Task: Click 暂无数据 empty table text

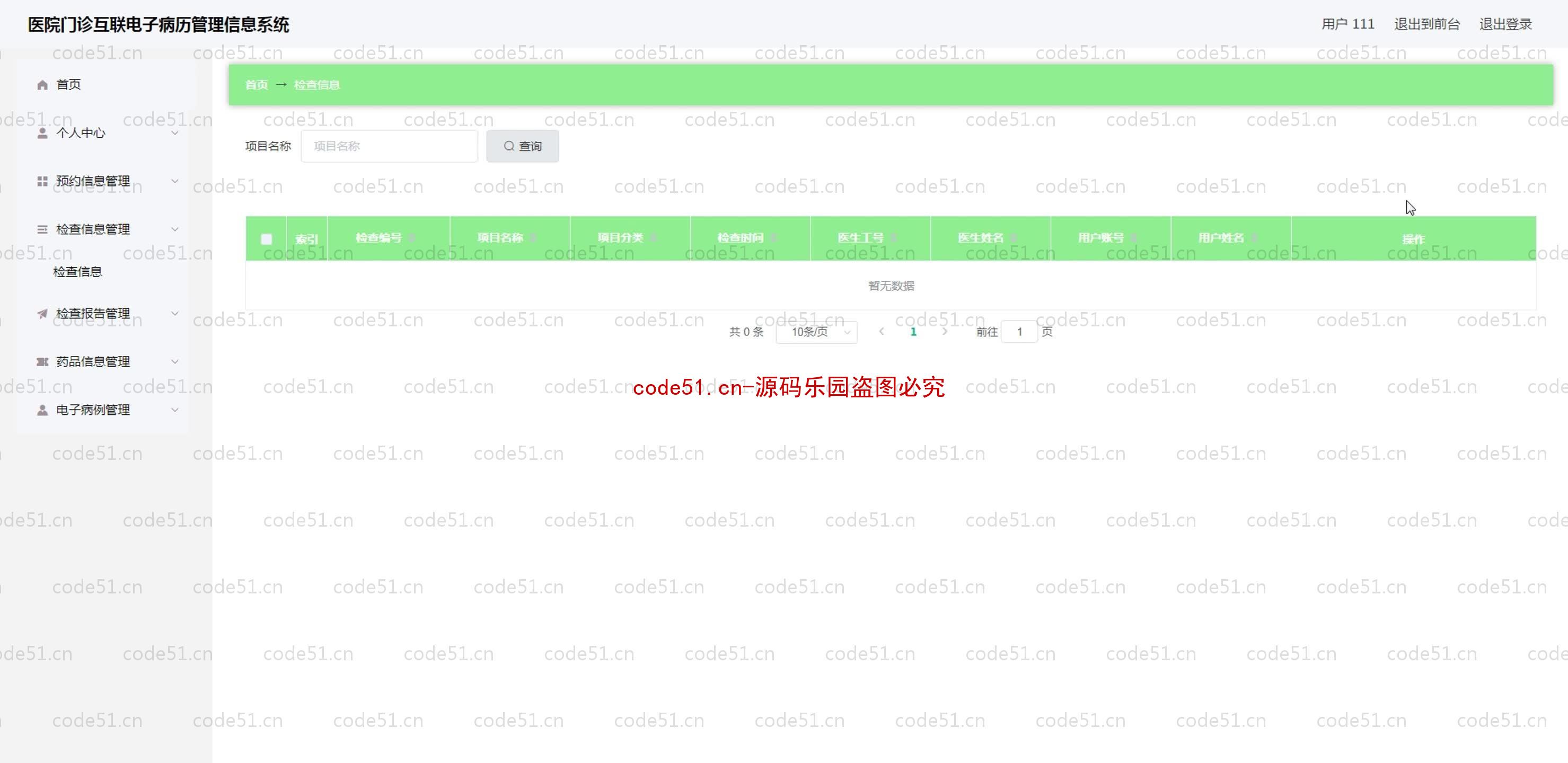Action: pos(891,286)
